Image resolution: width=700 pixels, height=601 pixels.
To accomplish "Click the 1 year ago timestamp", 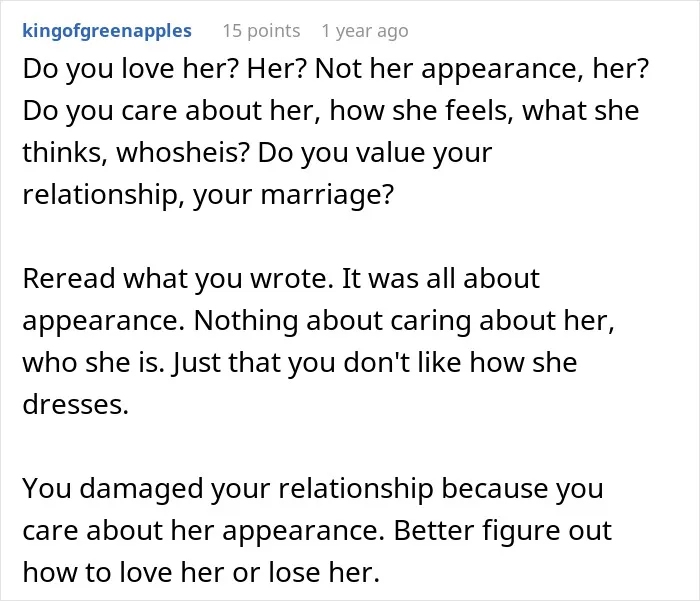I will coord(365,31).
